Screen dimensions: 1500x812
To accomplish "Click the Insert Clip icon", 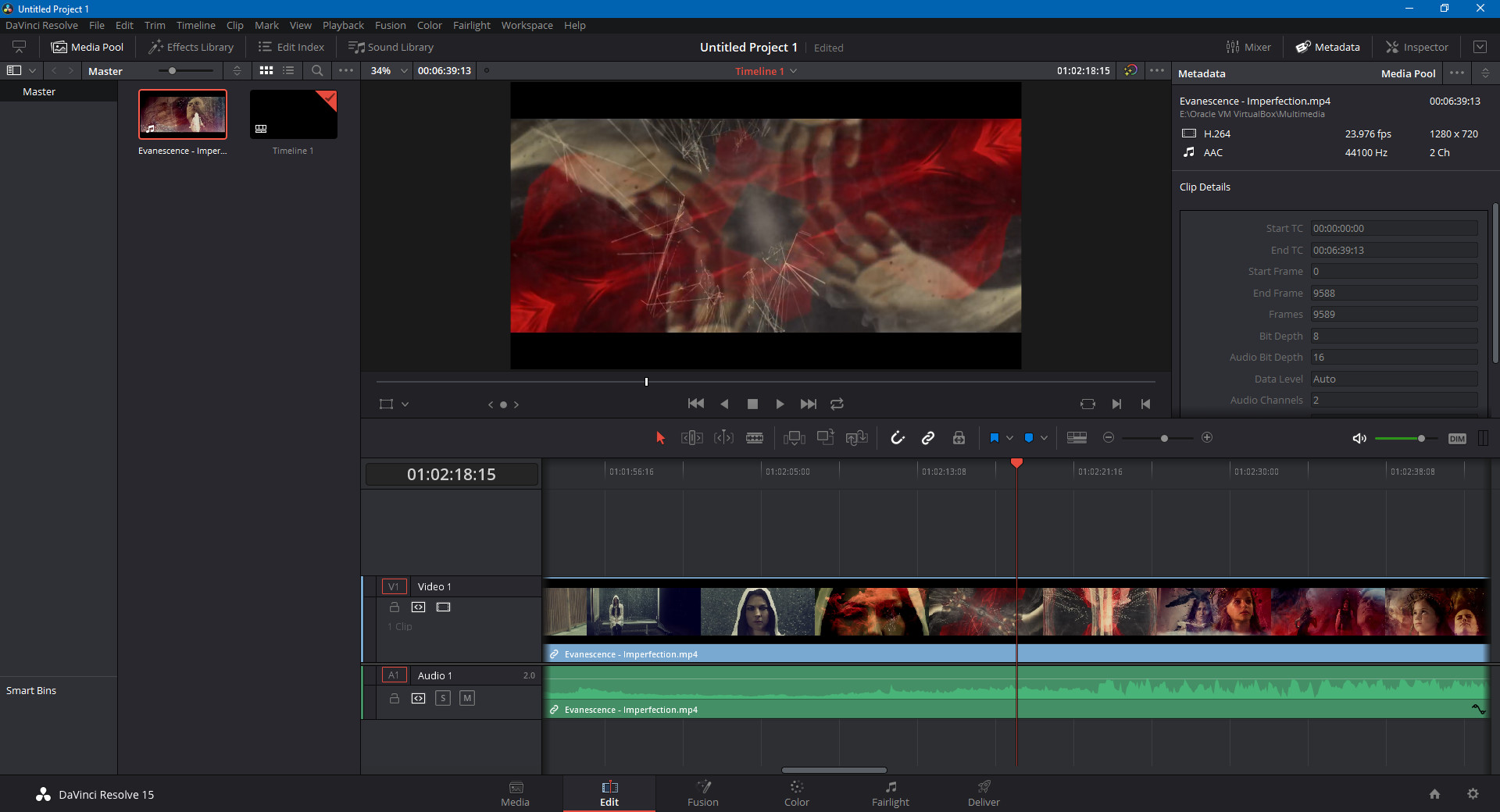I will [x=795, y=438].
